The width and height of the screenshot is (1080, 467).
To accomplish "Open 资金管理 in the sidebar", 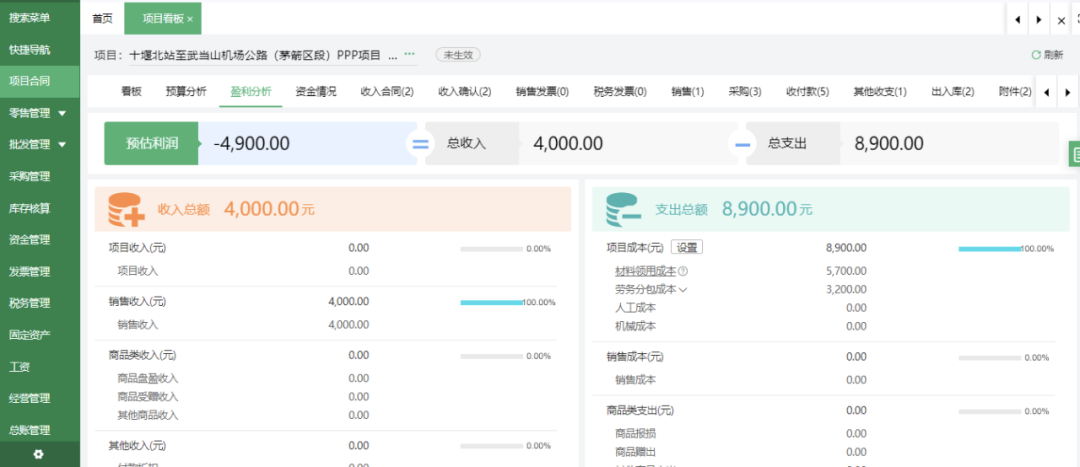I will click(30, 240).
